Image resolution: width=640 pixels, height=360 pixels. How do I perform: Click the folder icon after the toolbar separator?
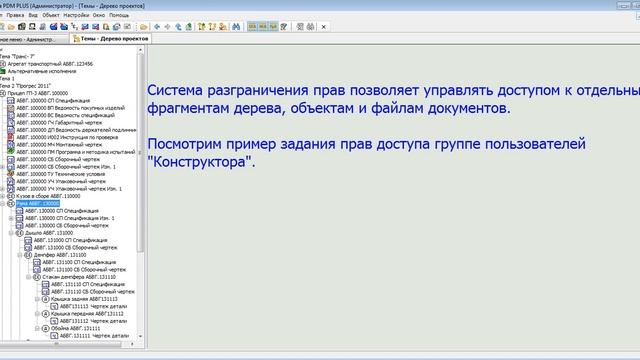143,27
